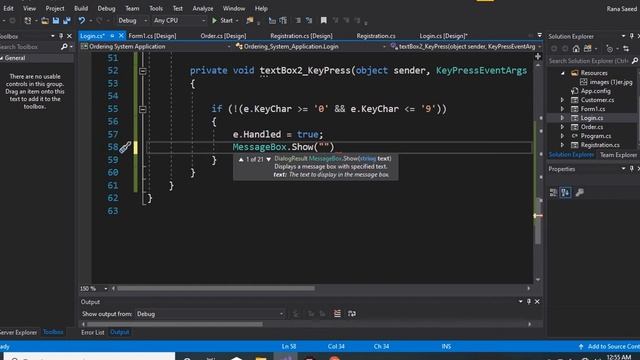Click the Property Pages wrench icon
640x360 pixels.
[579, 192]
